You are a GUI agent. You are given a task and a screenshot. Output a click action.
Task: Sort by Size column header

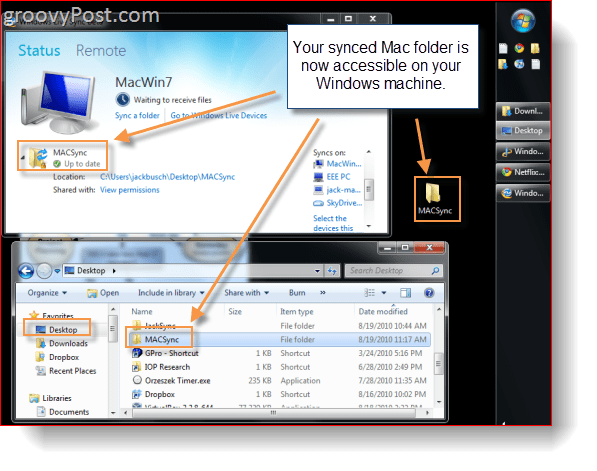[235, 311]
